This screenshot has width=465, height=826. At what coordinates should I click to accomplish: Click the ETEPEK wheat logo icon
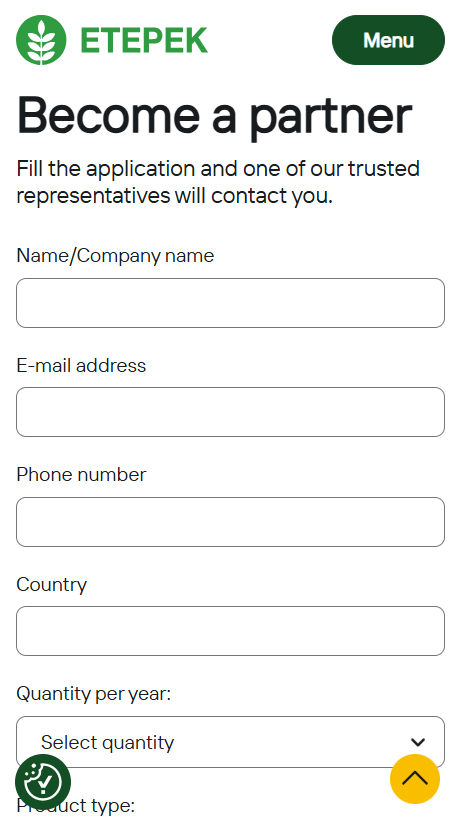[x=41, y=40]
